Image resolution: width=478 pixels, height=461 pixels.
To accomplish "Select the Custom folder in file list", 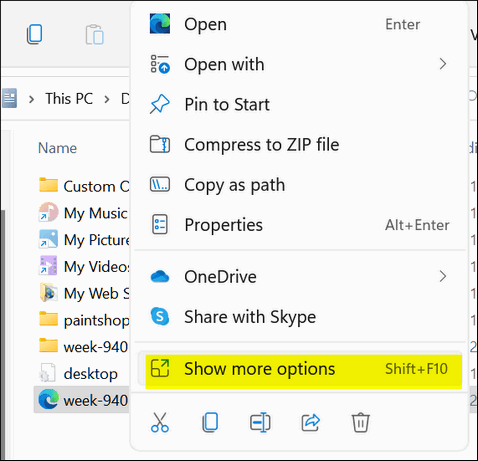I will click(x=84, y=186).
